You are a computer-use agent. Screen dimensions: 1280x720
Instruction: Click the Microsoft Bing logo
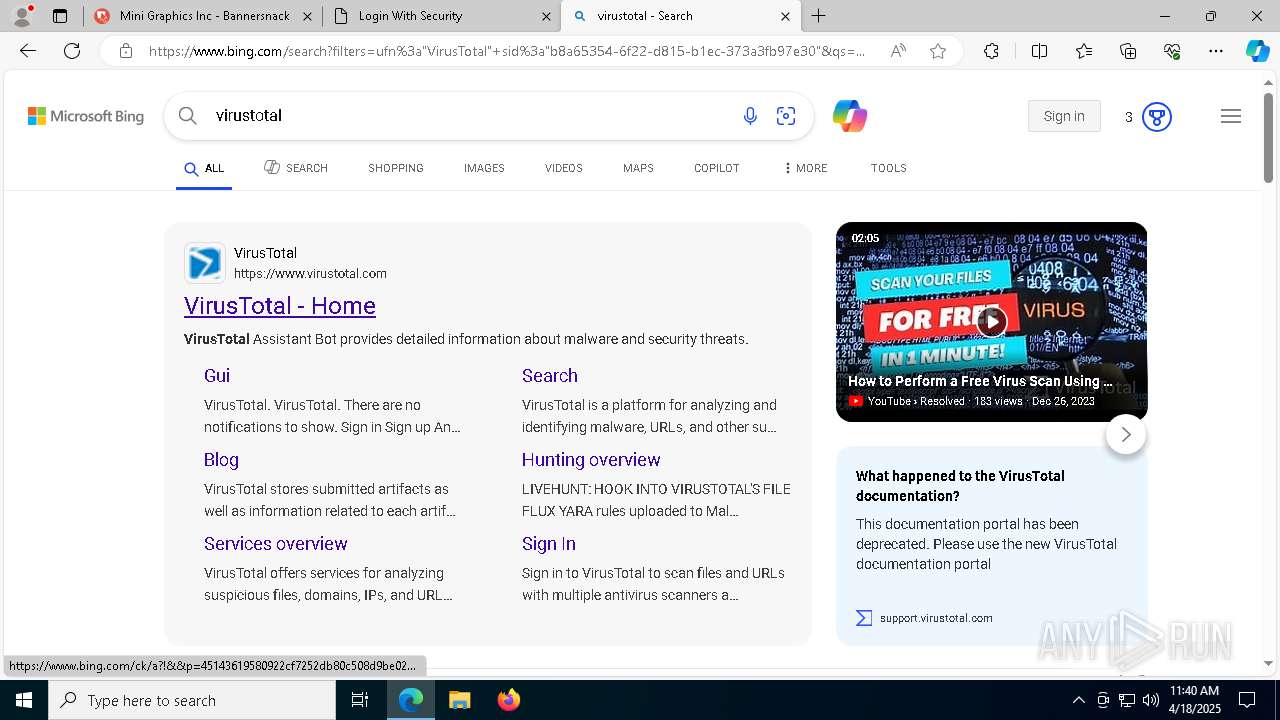pos(86,116)
